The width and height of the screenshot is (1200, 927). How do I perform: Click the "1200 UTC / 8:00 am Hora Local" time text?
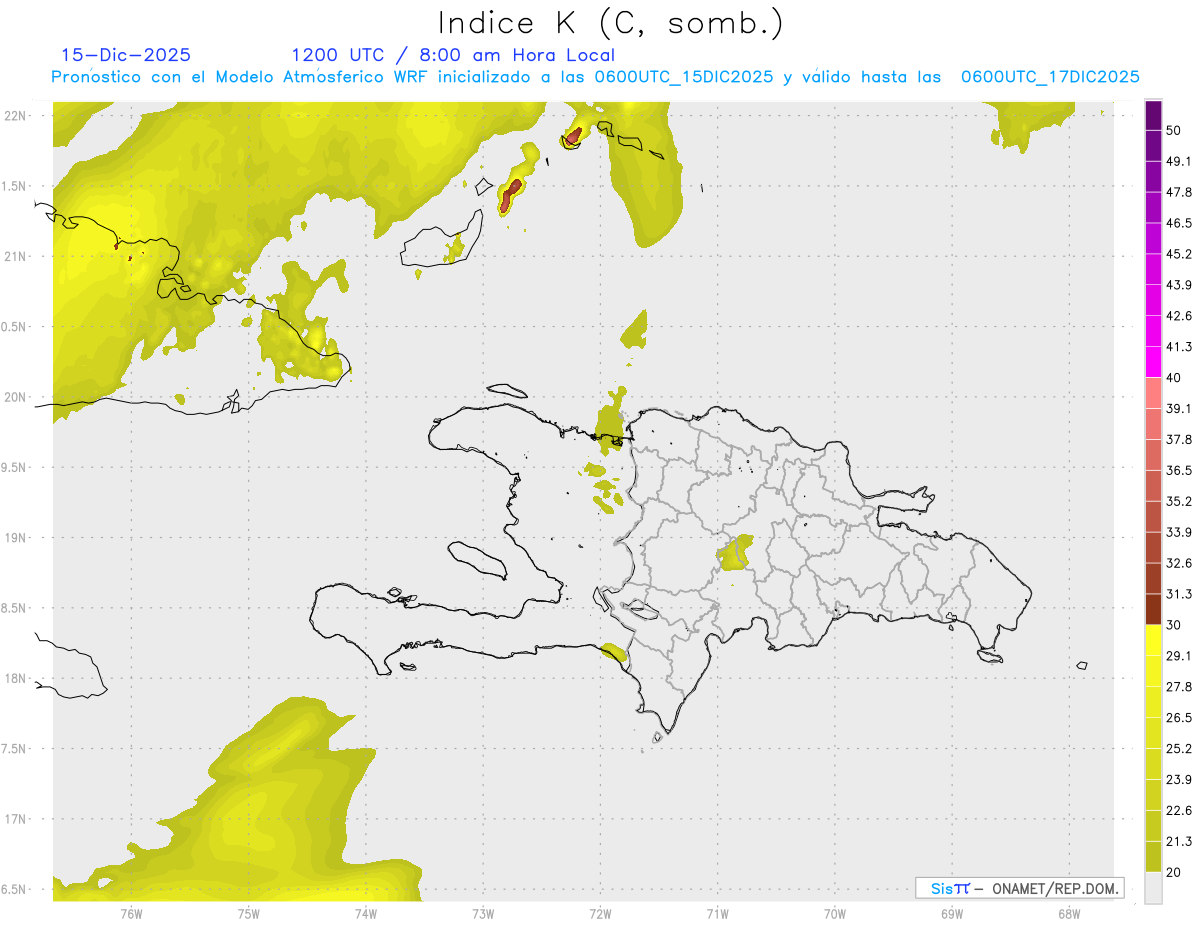coord(453,55)
